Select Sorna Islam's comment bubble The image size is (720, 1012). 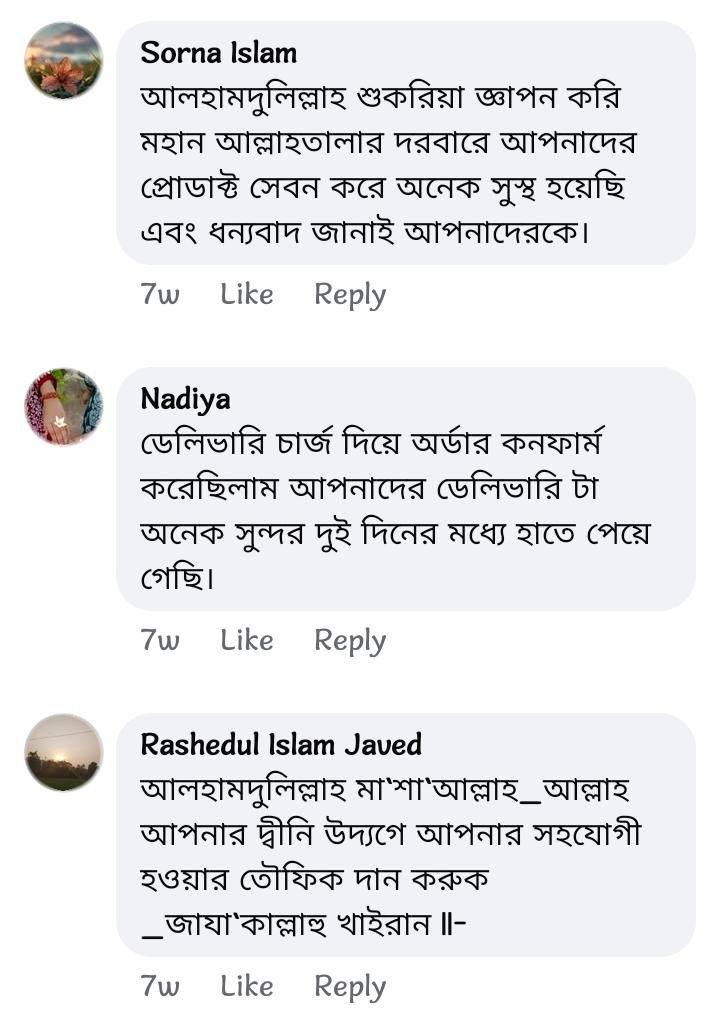tap(405, 143)
